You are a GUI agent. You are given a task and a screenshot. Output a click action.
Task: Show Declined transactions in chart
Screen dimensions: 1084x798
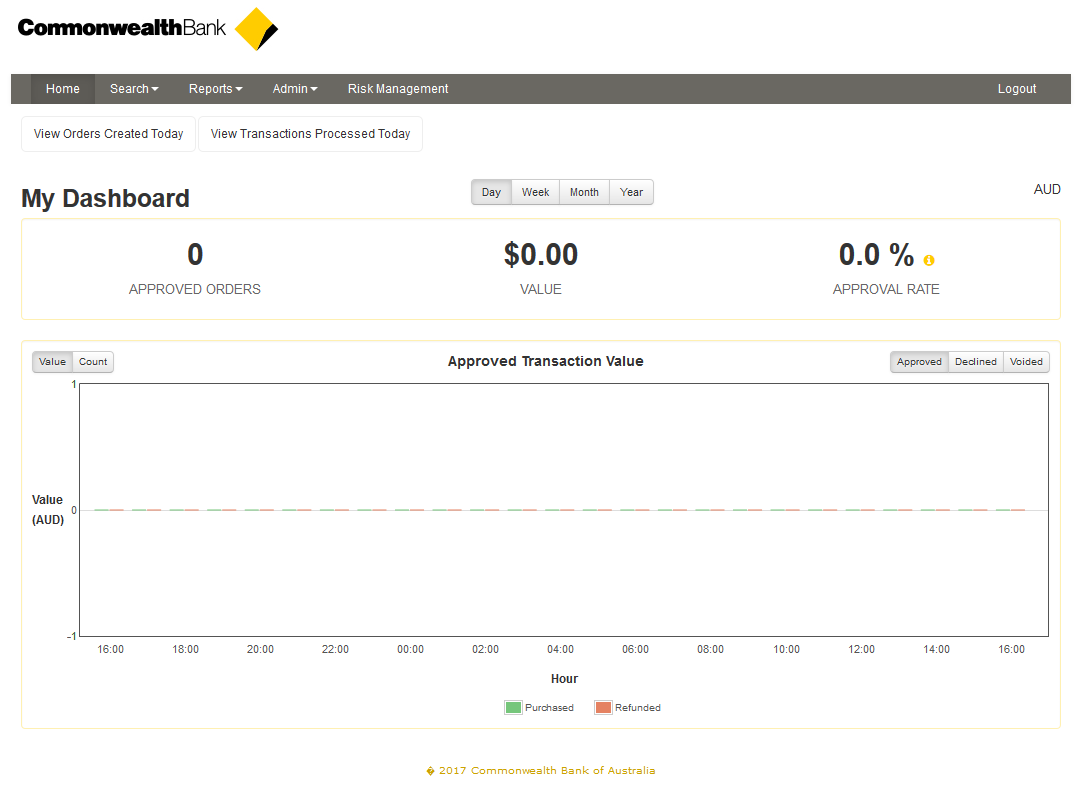click(975, 362)
